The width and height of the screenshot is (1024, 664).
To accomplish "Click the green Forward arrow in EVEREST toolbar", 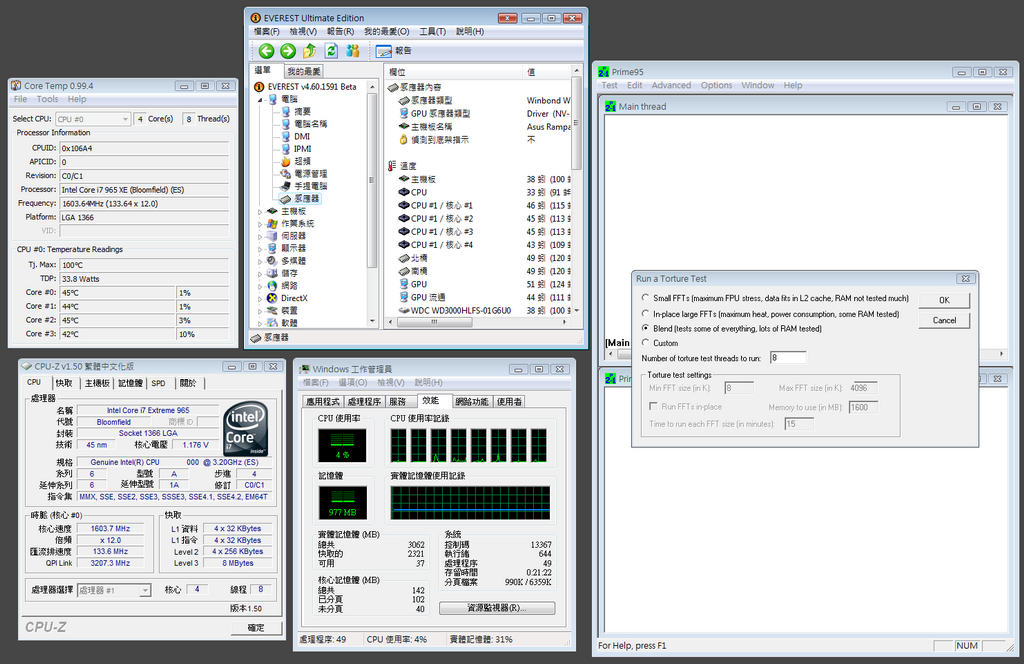I will [x=288, y=51].
